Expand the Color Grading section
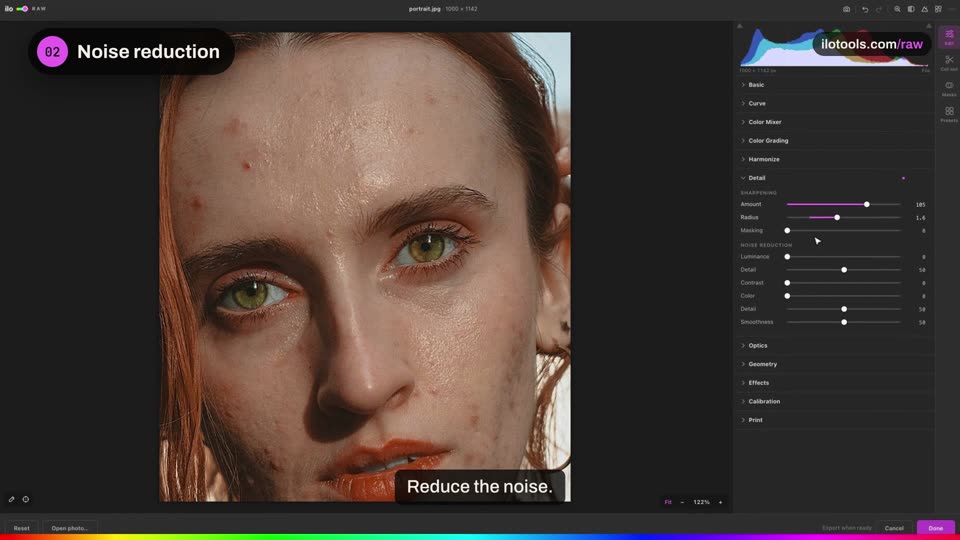The height and width of the screenshot is (540, 960). pyautogui.click(x=833, y=141)
